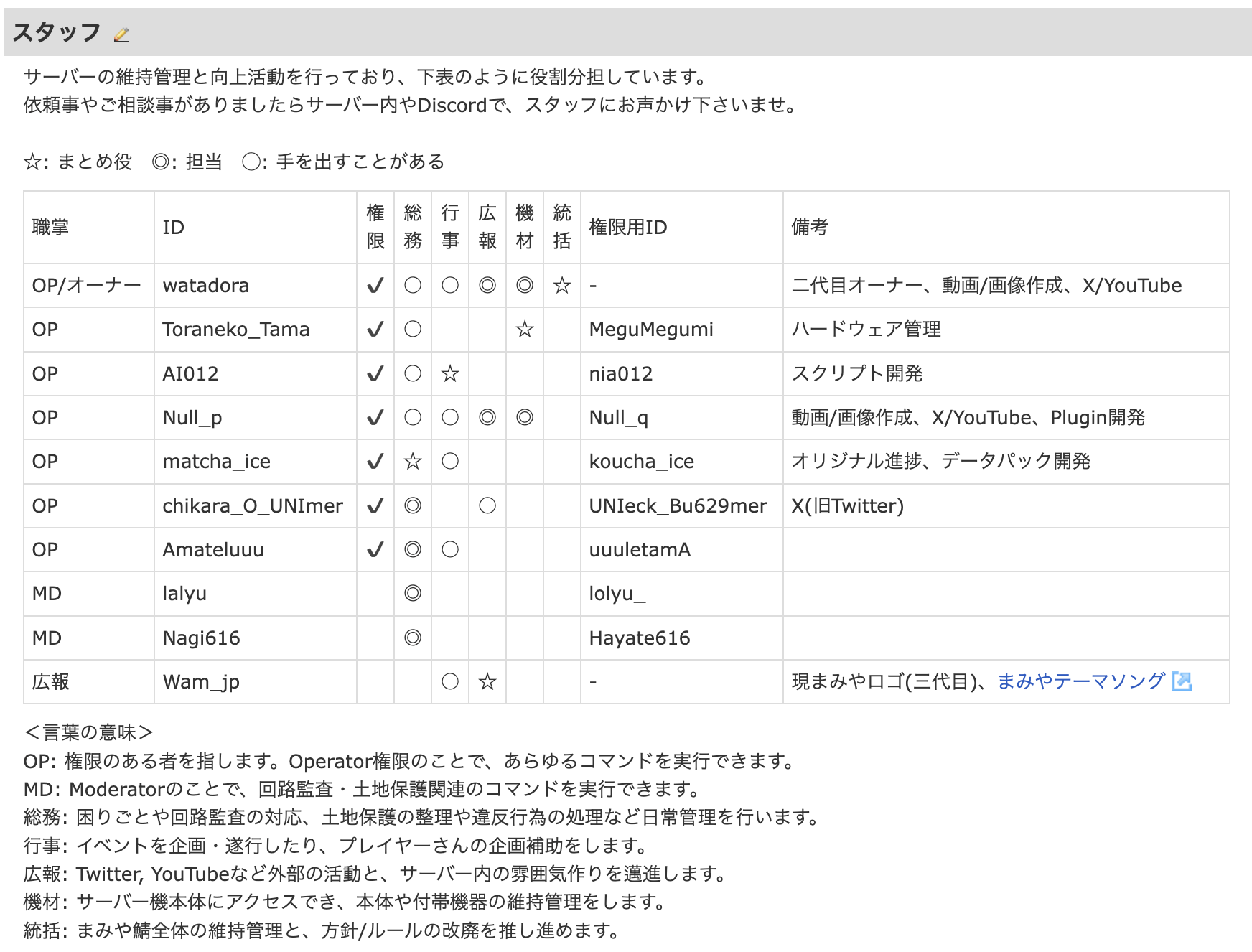This screenshot has width=1252, height=952.
Task: Click the checkmark in the Null_p row
Action: tap(375, 418)
